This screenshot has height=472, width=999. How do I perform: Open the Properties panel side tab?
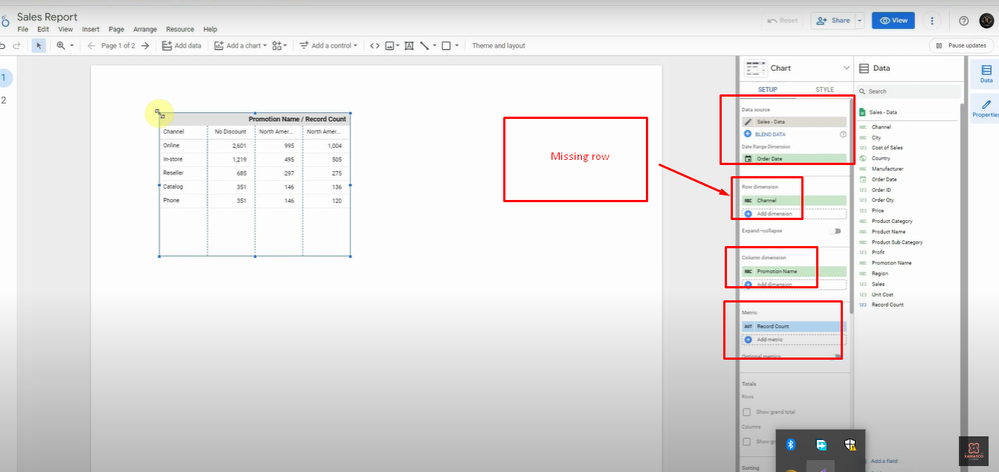point(986,108)
